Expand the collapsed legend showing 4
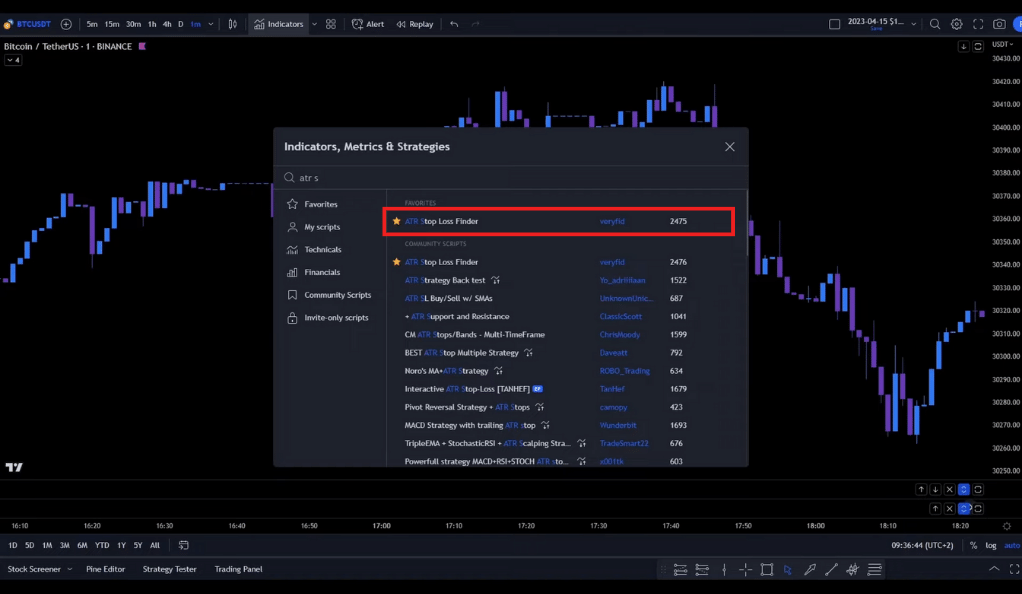This screenshot has width=1022, height=594. pos(13,60)
